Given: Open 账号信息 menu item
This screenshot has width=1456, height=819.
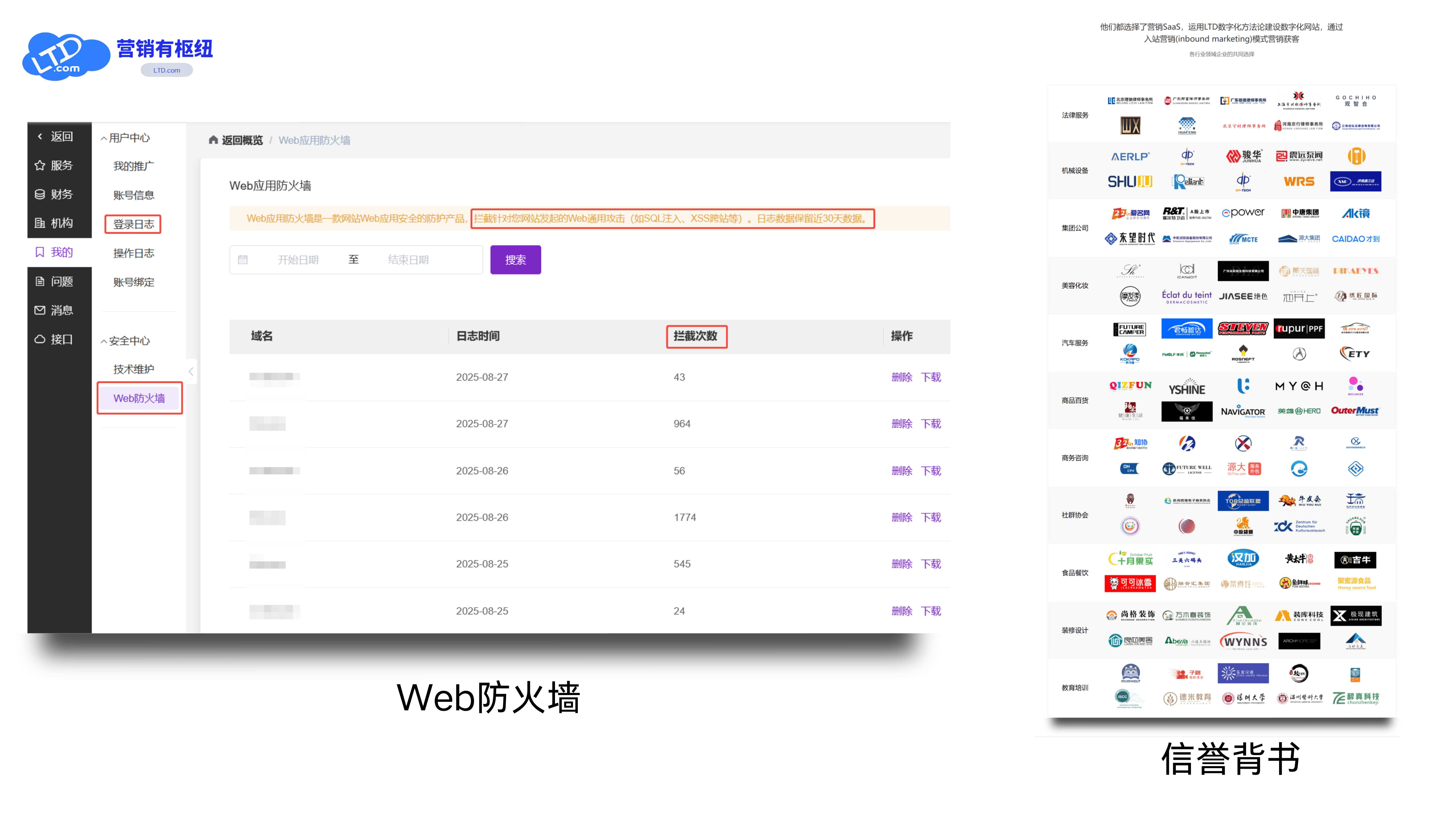Looking at the screenshot, I should 133,195.
